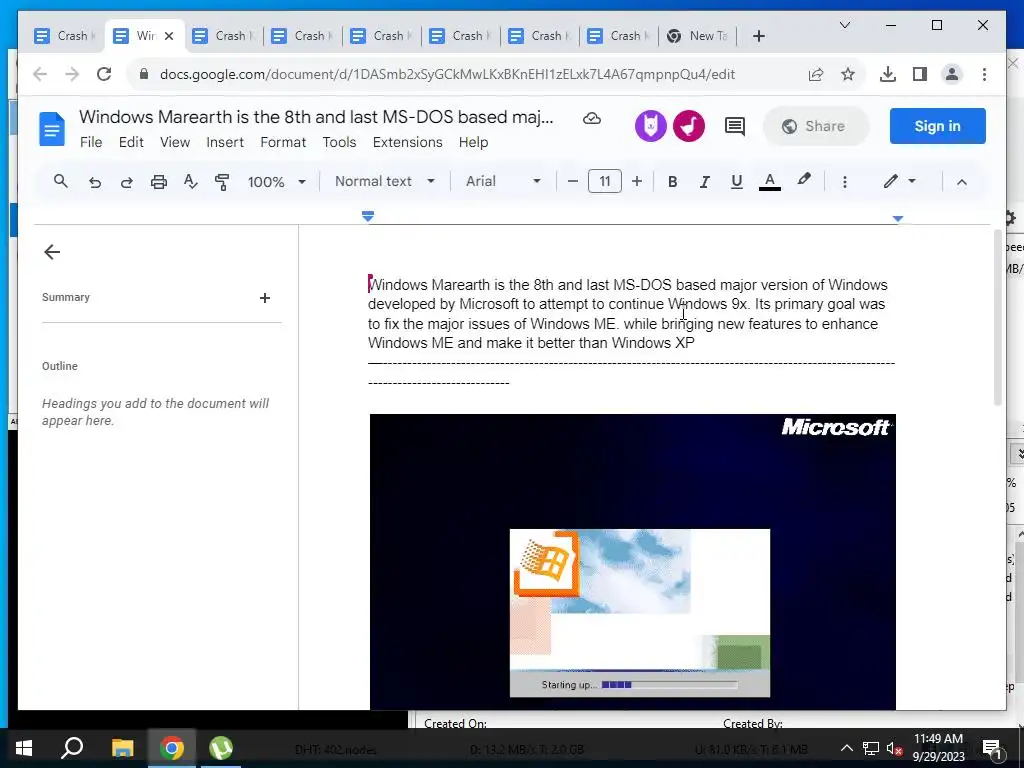1024x768 pixels.
Task: Close the active Win document tab
Action: coord(169,36)
